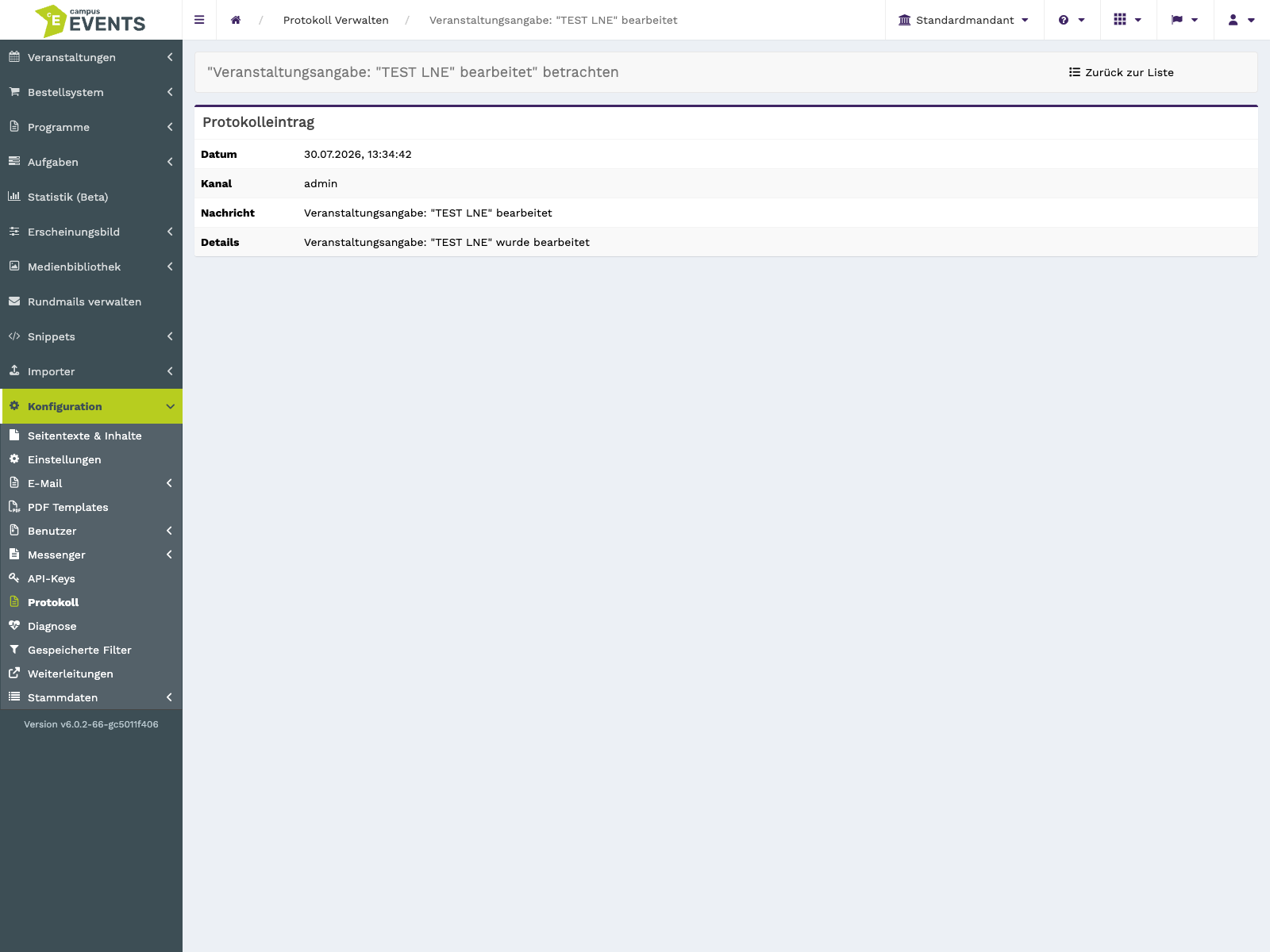Expand the Benutzer submenu chevron
The image size is (1270, 952).
pos(169,531)
